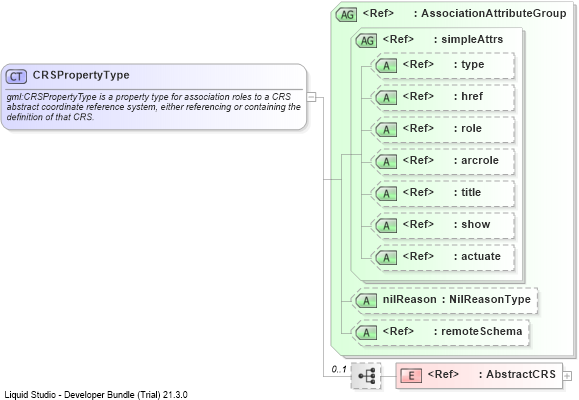Select the role attribute name

point(472,128)
